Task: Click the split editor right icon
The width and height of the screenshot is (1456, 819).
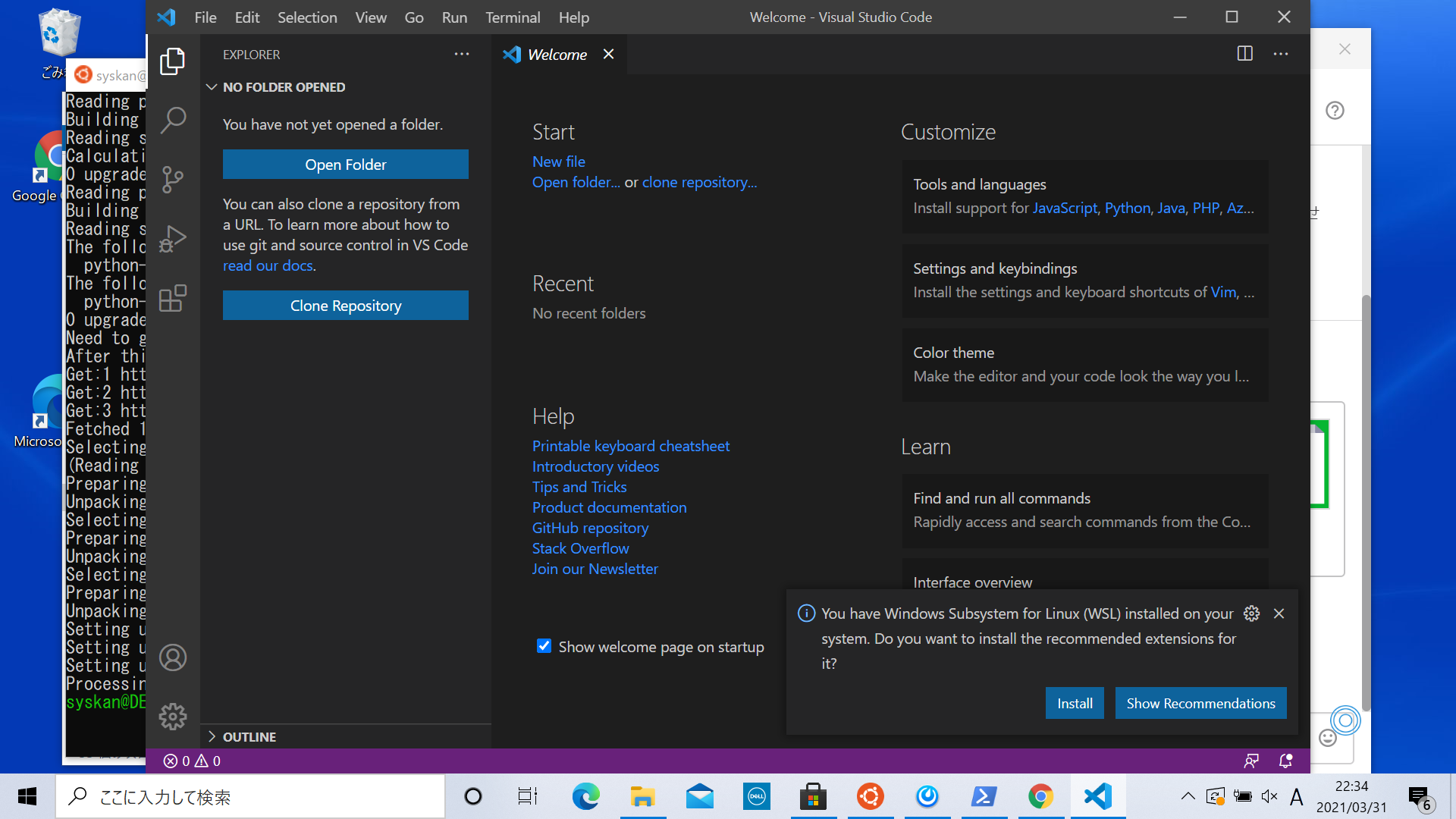Action: tap(1244, 54)
